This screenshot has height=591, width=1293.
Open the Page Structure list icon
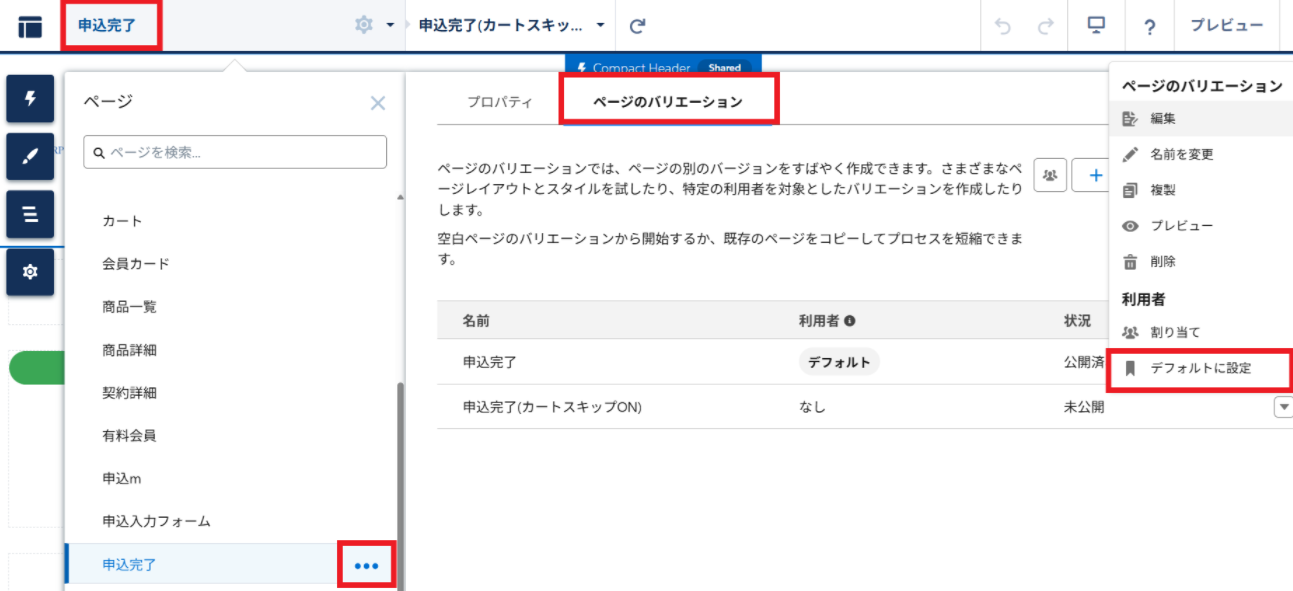pos(30,214)
